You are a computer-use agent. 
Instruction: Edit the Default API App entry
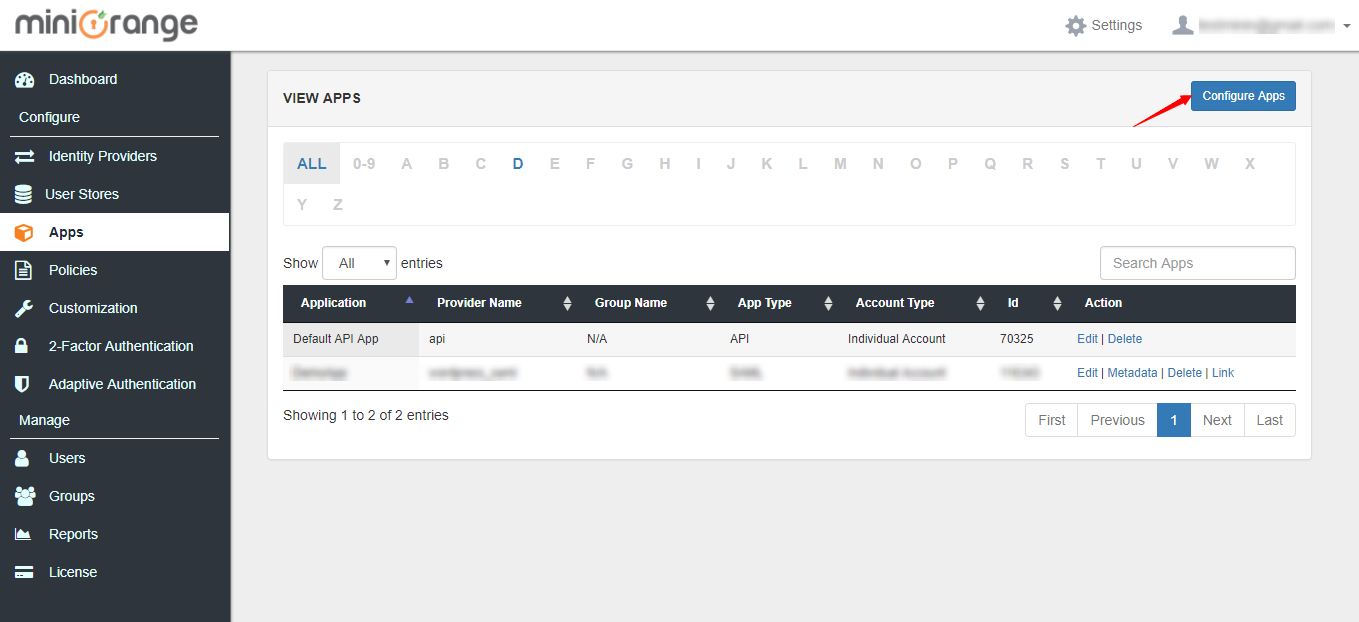1087,338
